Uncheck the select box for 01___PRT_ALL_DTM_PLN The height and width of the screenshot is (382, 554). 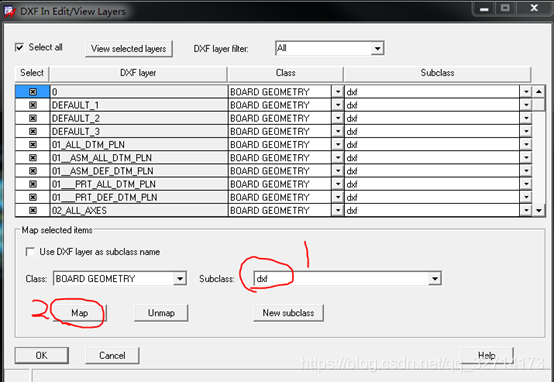point(33,184)
